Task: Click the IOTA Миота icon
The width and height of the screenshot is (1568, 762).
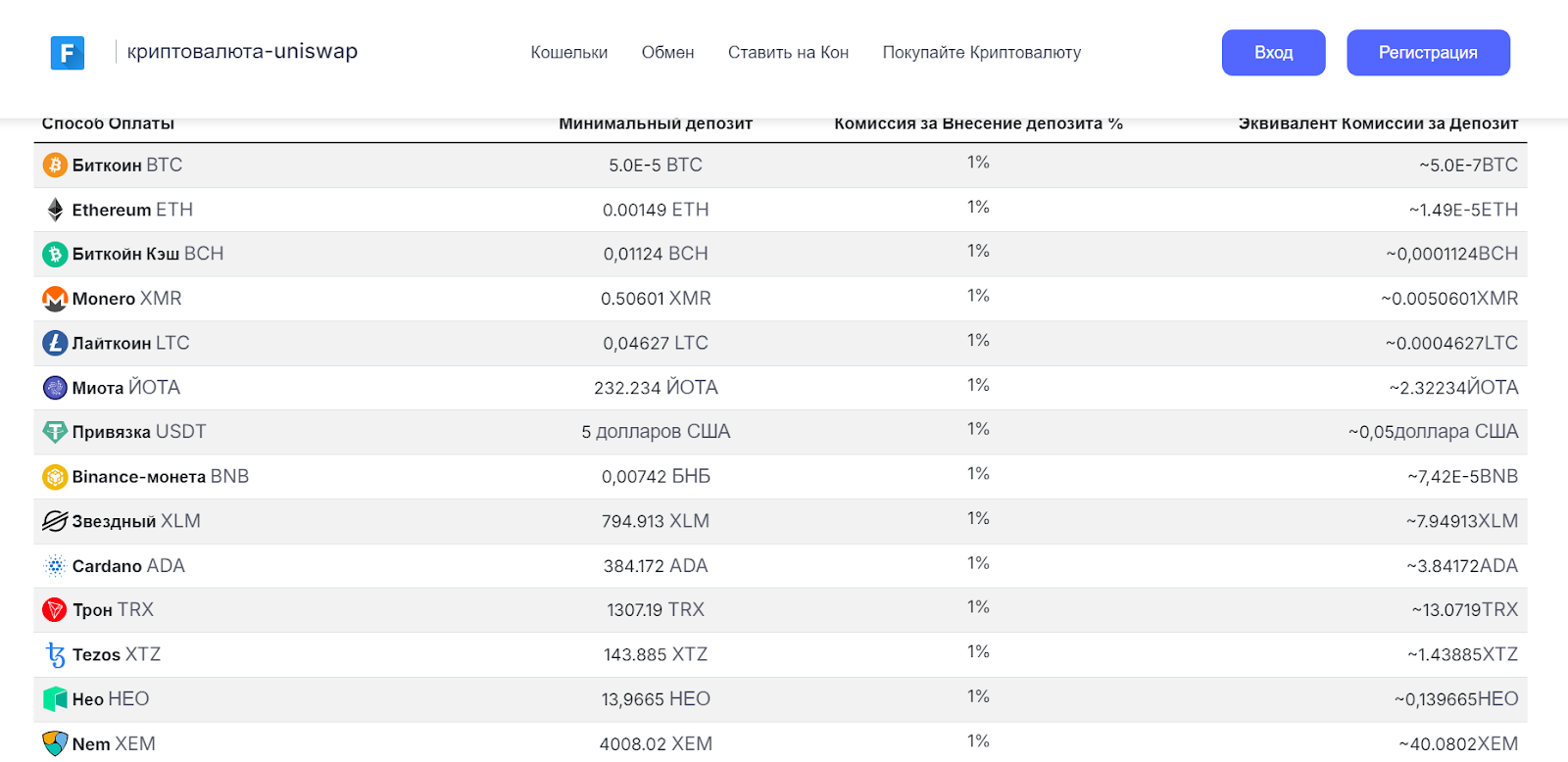Action: coord(55,388)
